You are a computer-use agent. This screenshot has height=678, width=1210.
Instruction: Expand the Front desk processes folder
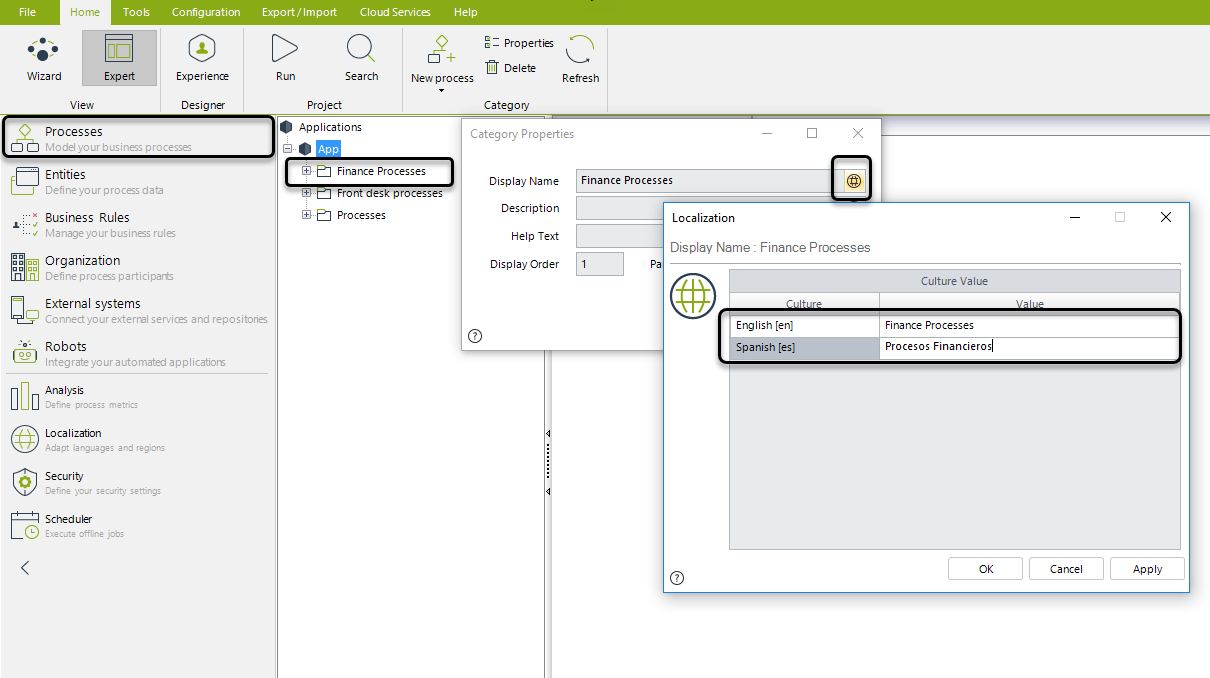pyautogui.click(x=307, y=193)
